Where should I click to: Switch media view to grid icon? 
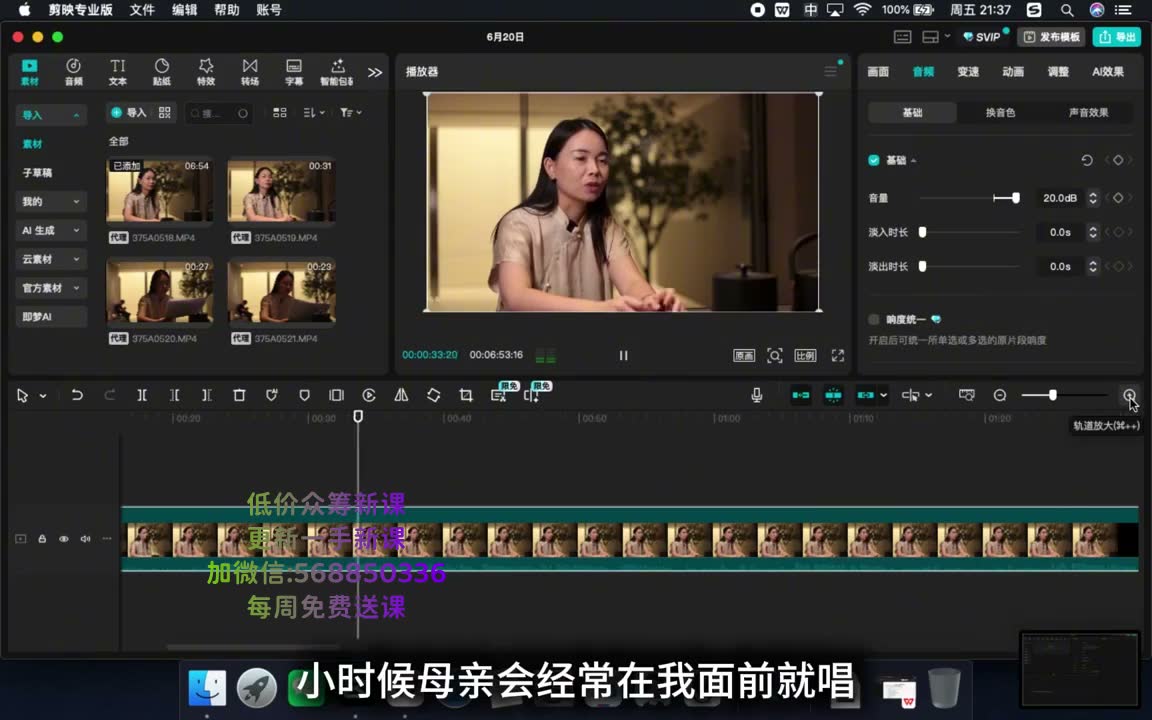coord(280,112)
